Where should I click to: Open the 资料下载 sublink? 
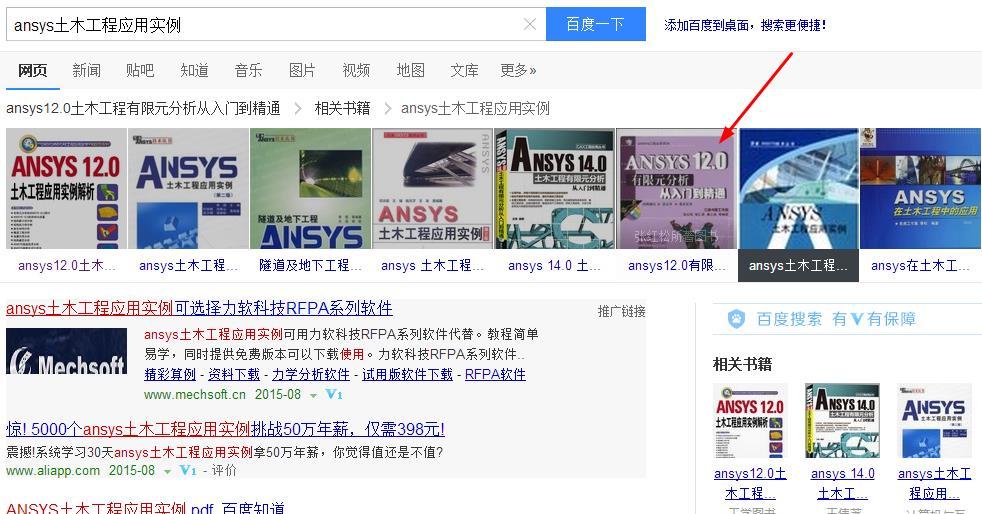point(234,374)
